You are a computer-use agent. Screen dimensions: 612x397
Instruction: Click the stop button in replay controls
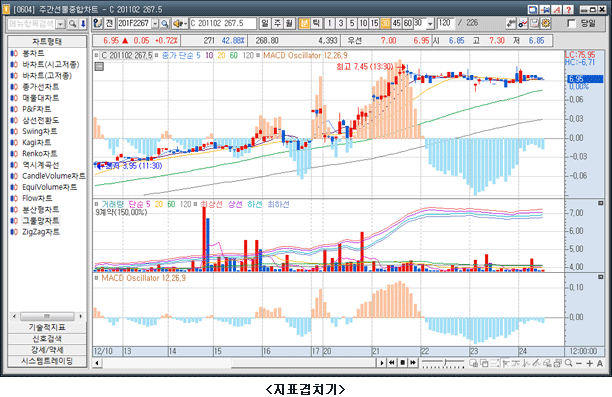coord(402,363)
